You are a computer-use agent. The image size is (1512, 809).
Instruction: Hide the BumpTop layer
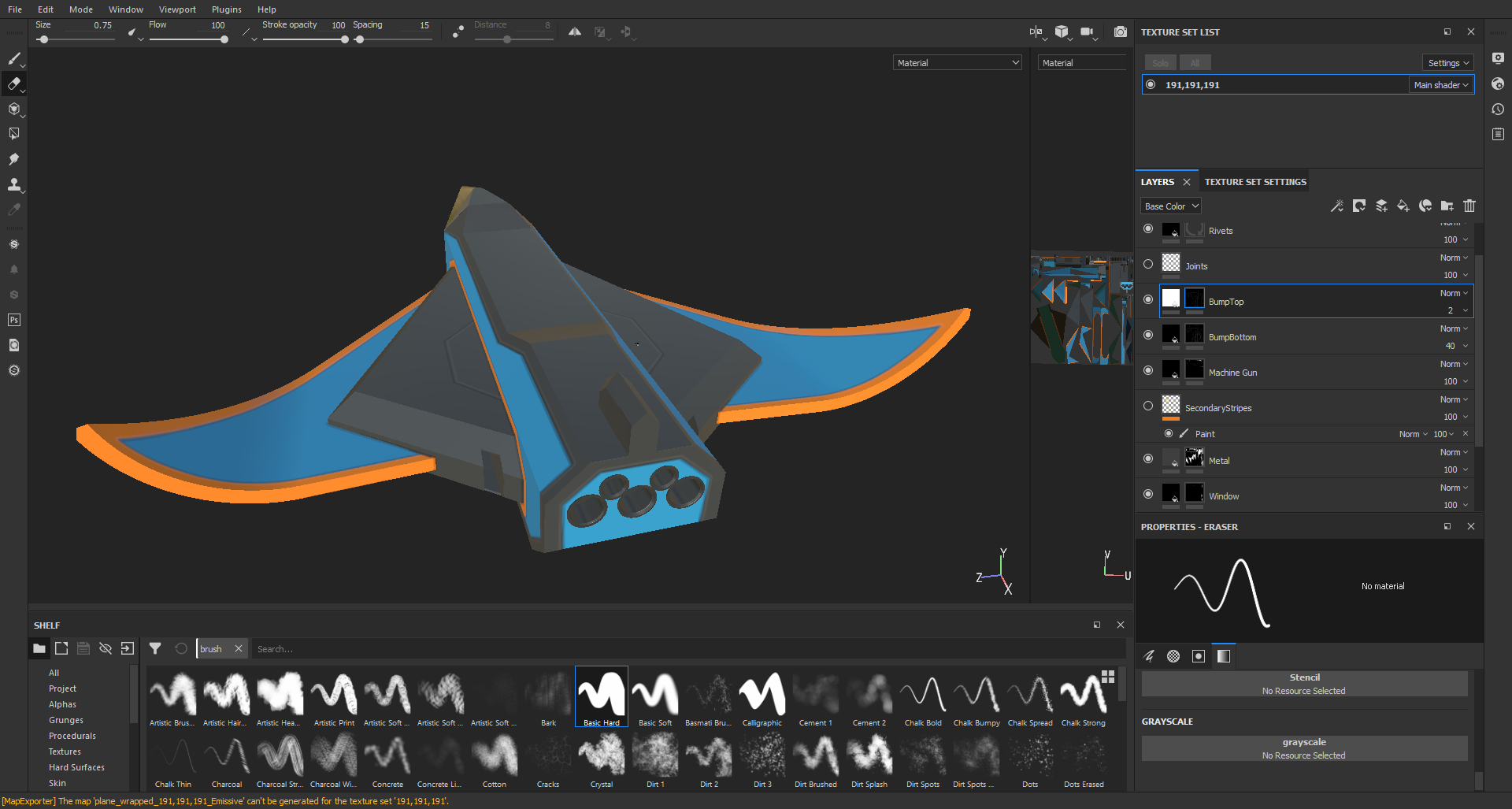(x=1148, y=299)
